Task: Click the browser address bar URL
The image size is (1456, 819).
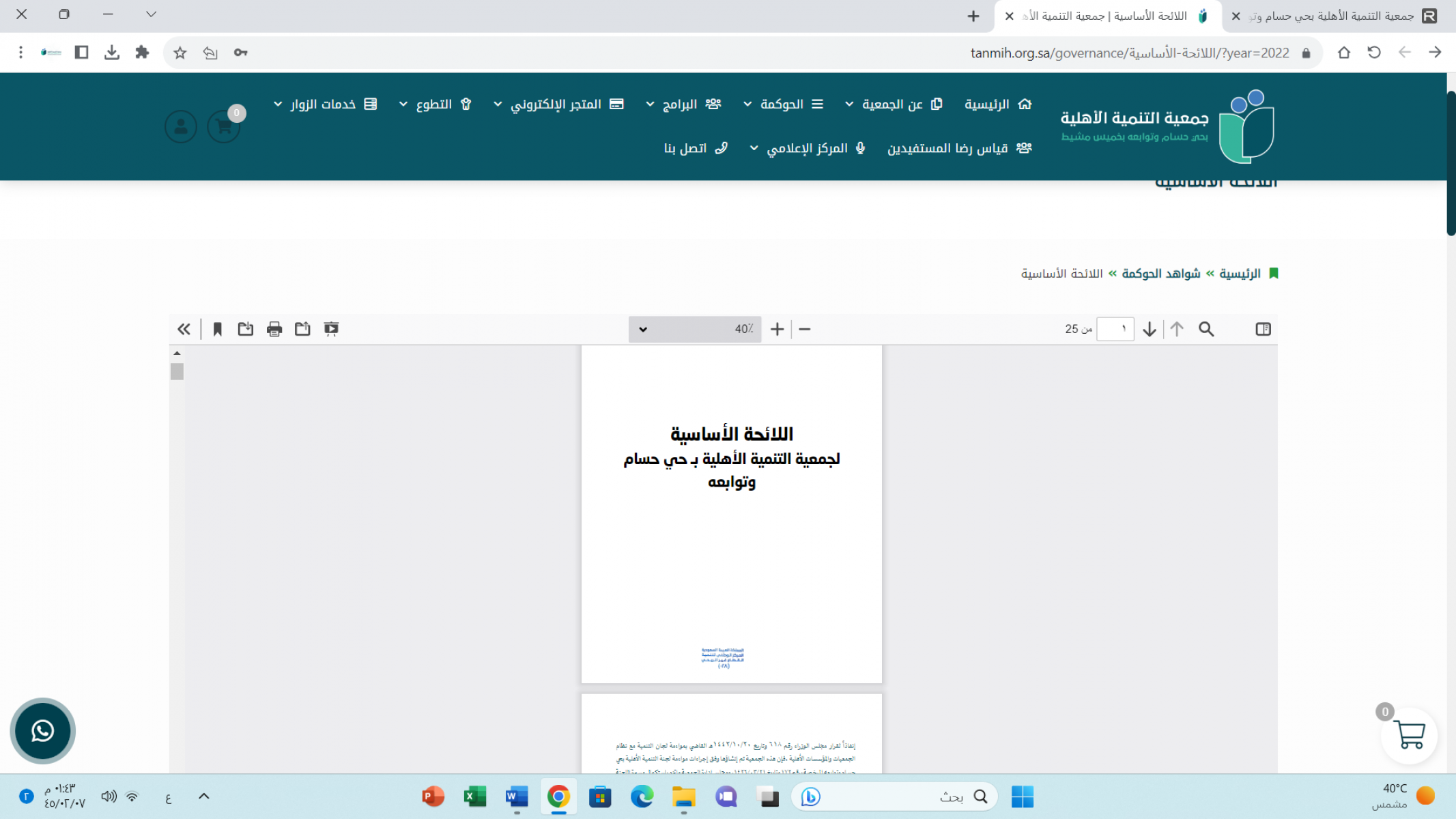Action: [1130, 53]
